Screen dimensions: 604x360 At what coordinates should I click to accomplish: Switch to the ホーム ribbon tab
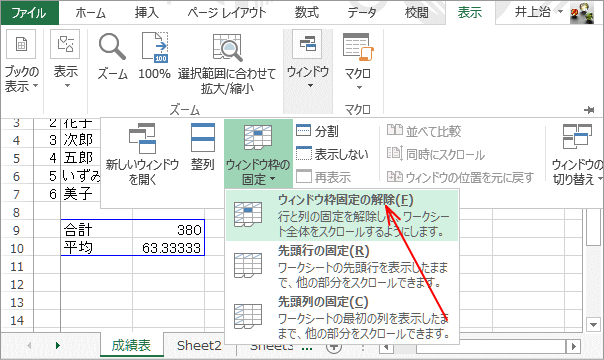(x=91, y=13)
